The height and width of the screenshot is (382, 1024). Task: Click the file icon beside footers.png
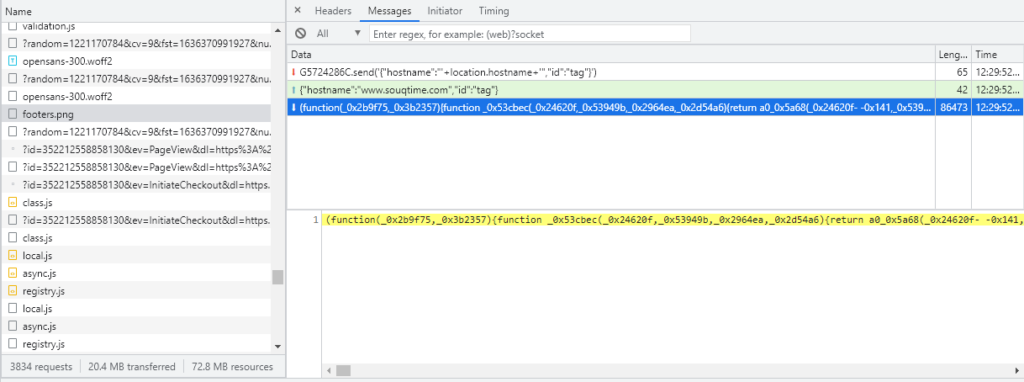click(x=12, y=114)
